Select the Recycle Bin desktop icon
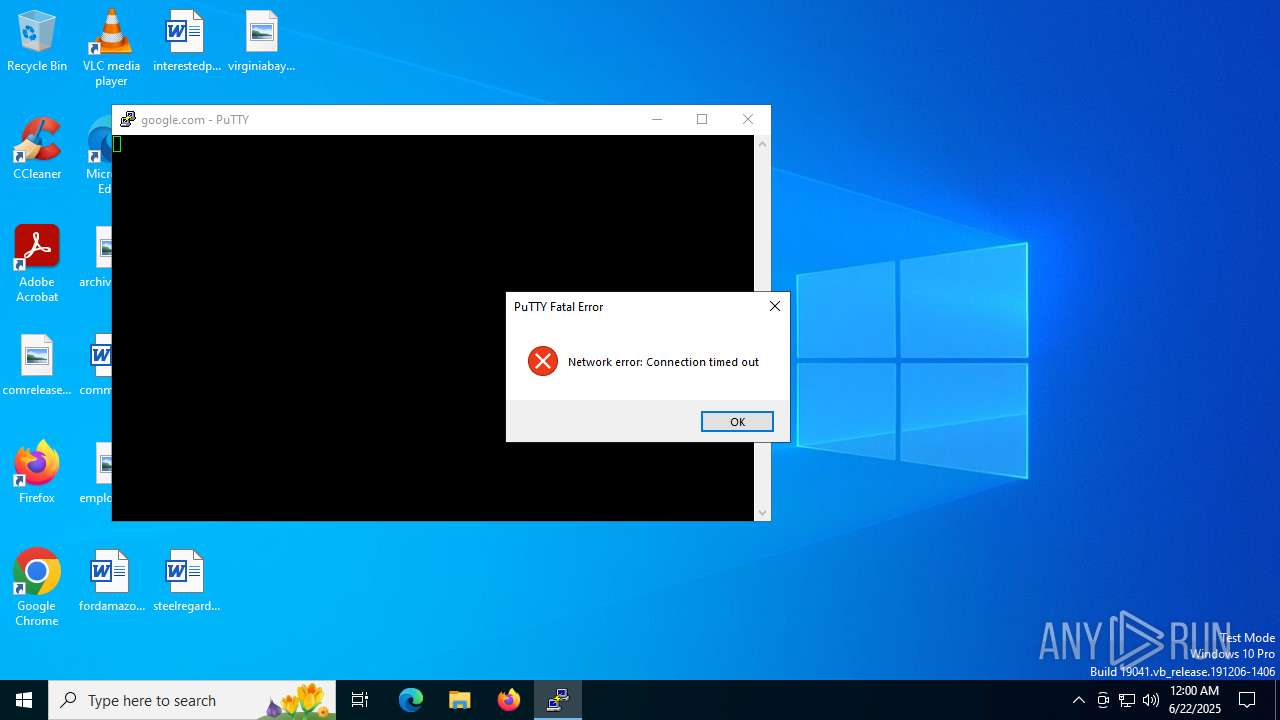This screenshot has width=1280, height=720. [x=37, y=42]
